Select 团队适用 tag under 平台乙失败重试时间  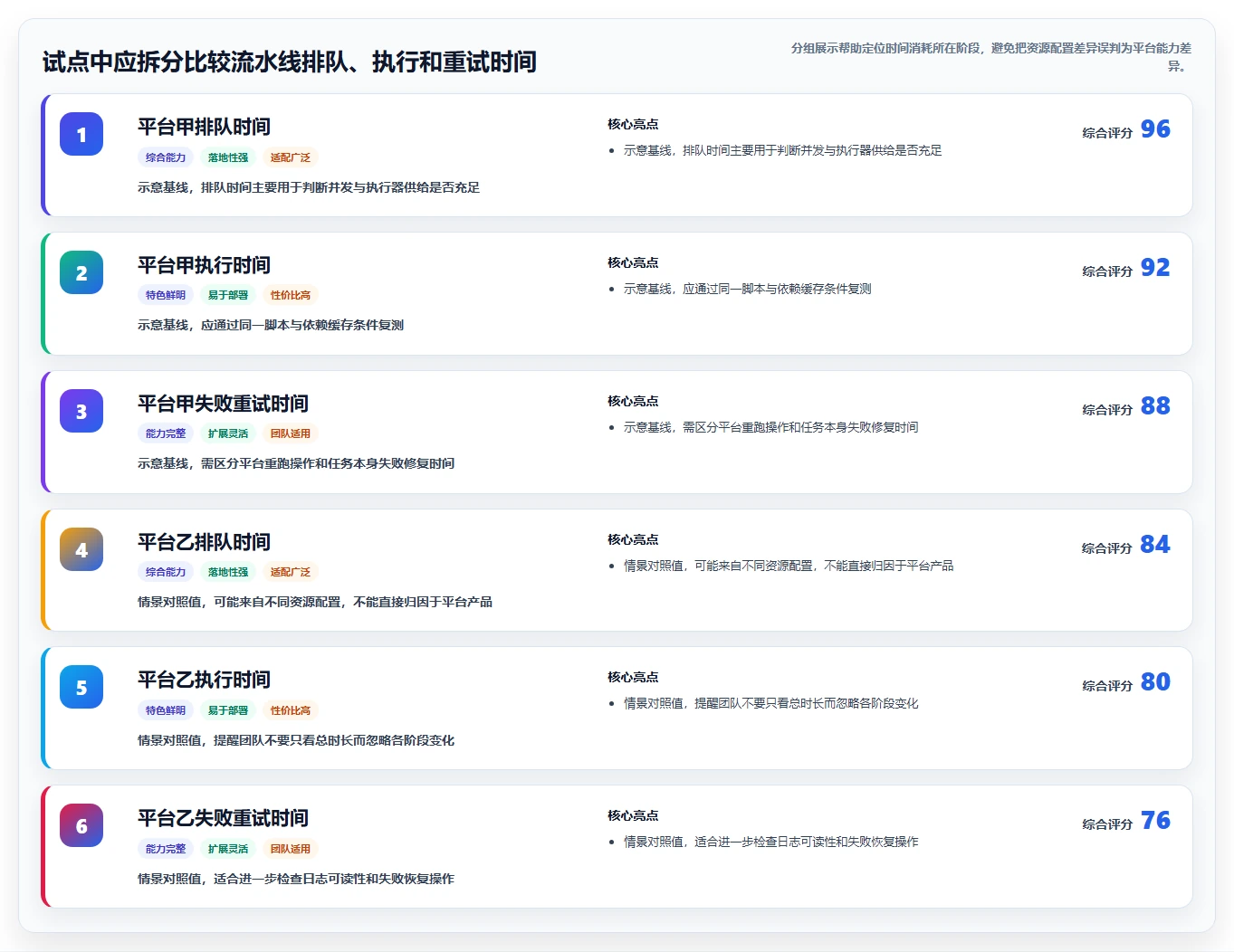291,849
